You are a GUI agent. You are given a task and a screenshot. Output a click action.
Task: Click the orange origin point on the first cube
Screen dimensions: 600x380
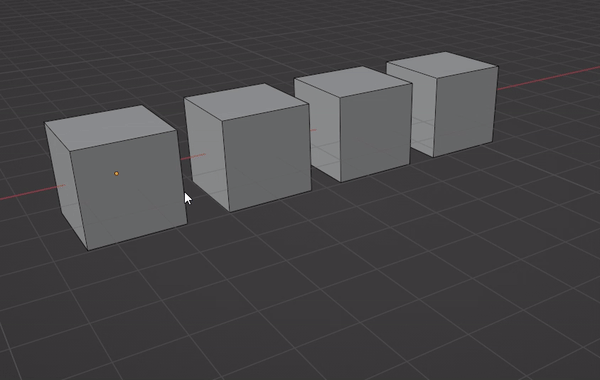116,173
